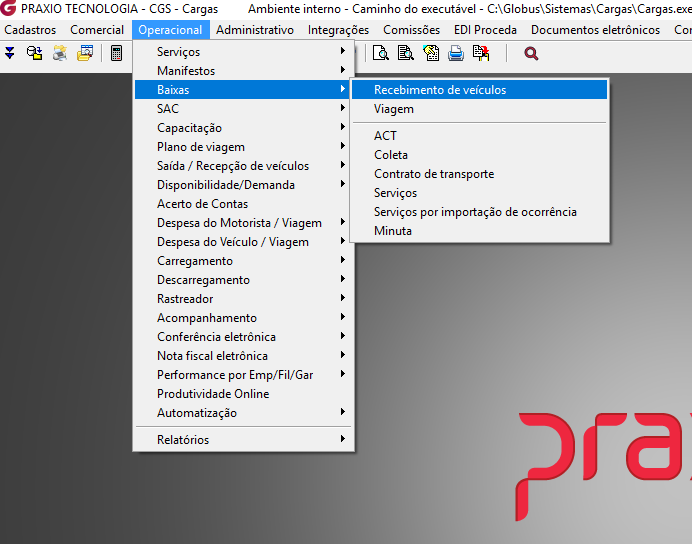Expand the Rastreador submenu

[x=244, y=298]
